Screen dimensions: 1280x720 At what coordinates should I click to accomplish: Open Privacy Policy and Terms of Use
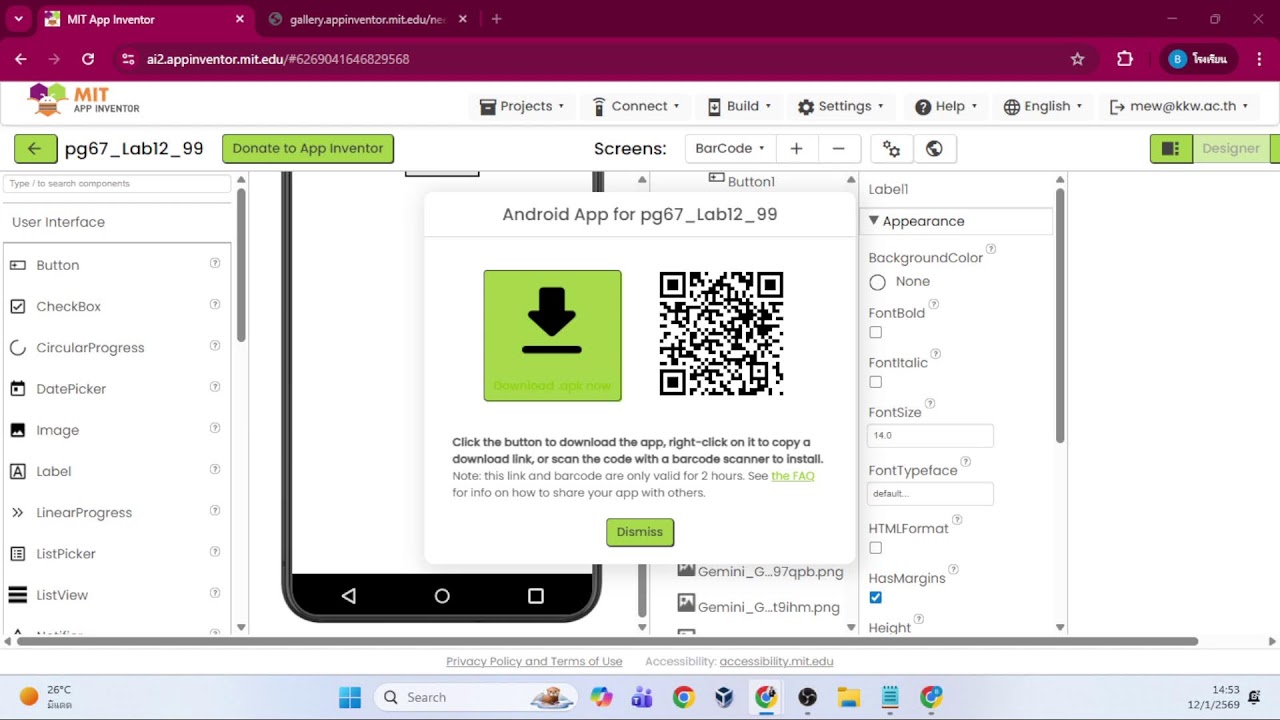tap(534, 661)
